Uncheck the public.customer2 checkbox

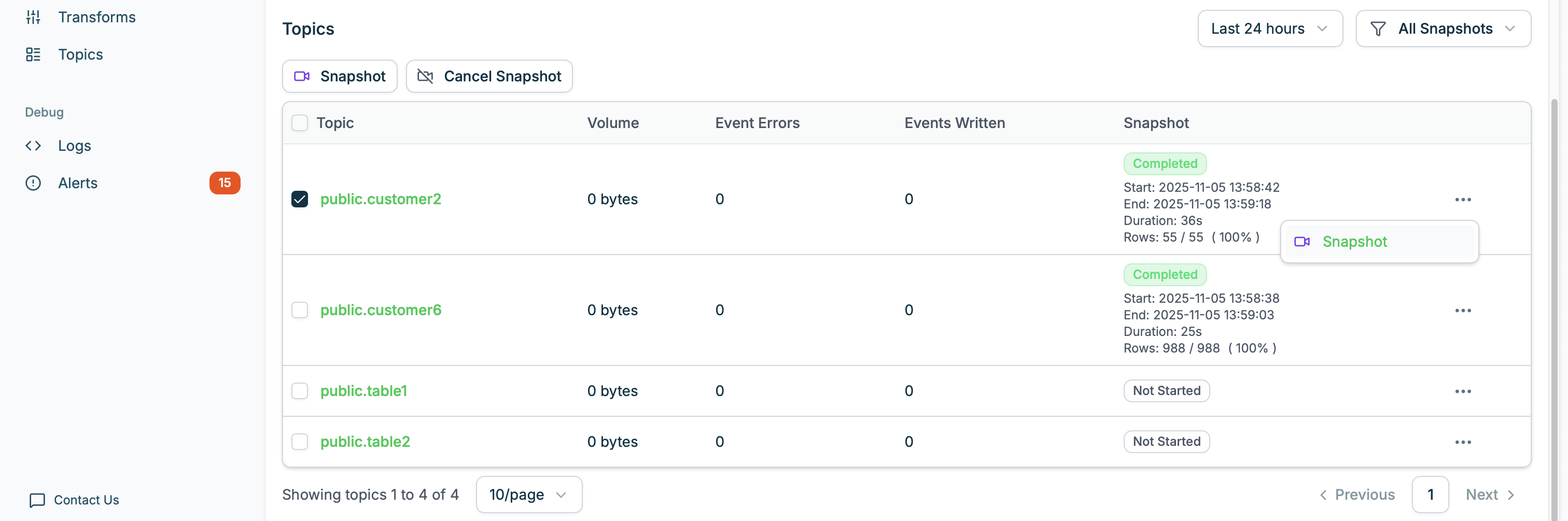pos(300,199)
